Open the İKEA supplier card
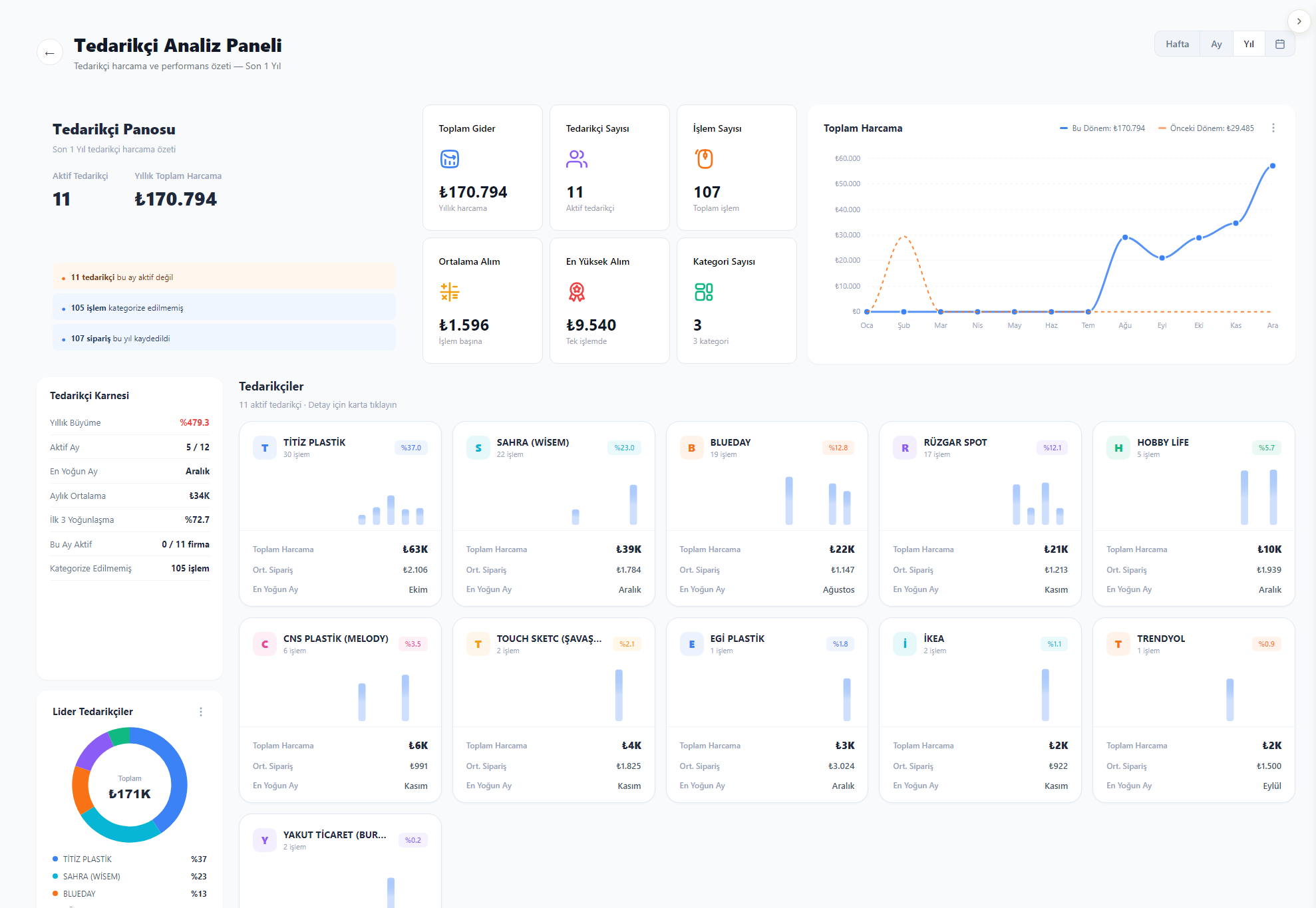Viewport: 1316px width, 908px height. click(980, 710)
